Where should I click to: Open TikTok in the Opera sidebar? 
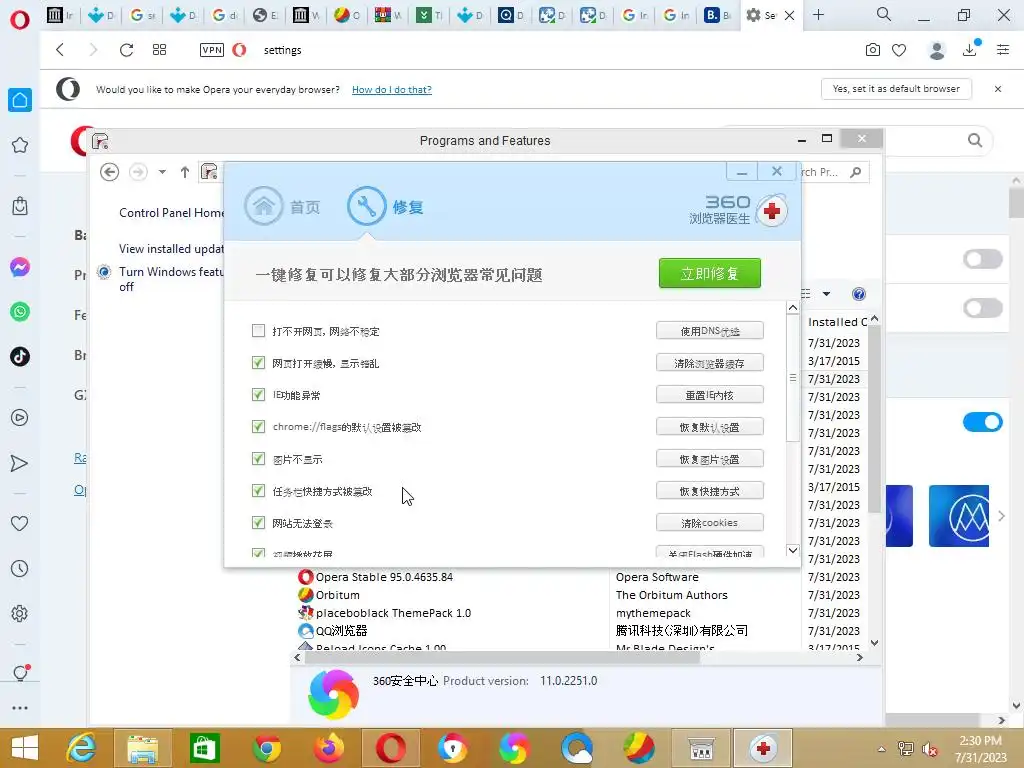pos(20,357)
